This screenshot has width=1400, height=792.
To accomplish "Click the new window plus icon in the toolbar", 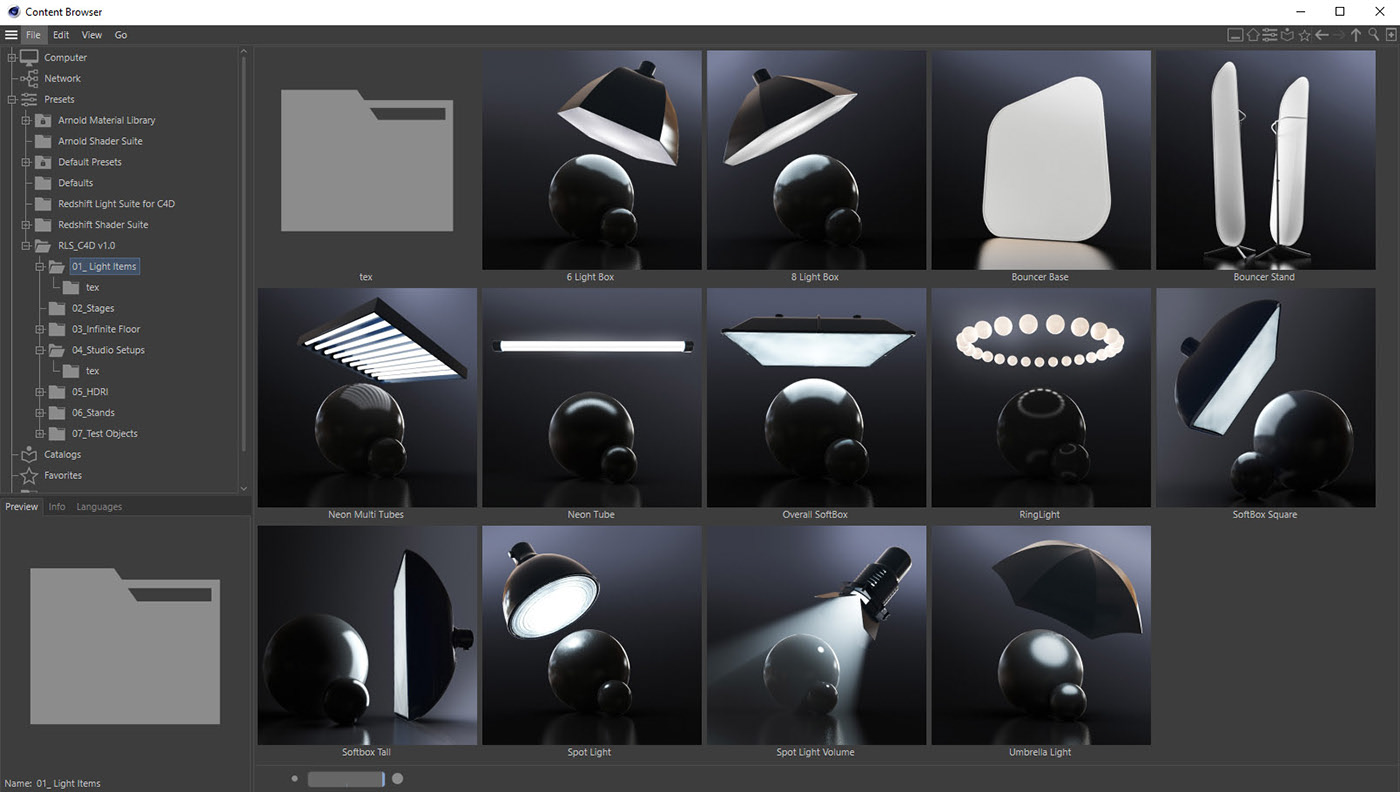I will click(1391, 35).
